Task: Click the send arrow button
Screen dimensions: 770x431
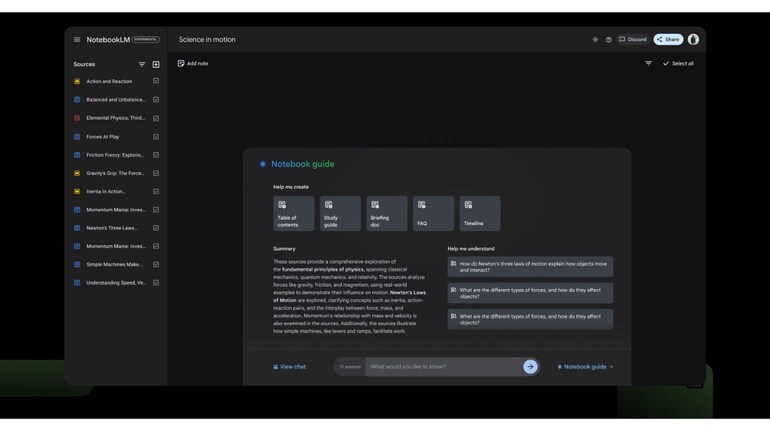Action: (x=530, y=367)
